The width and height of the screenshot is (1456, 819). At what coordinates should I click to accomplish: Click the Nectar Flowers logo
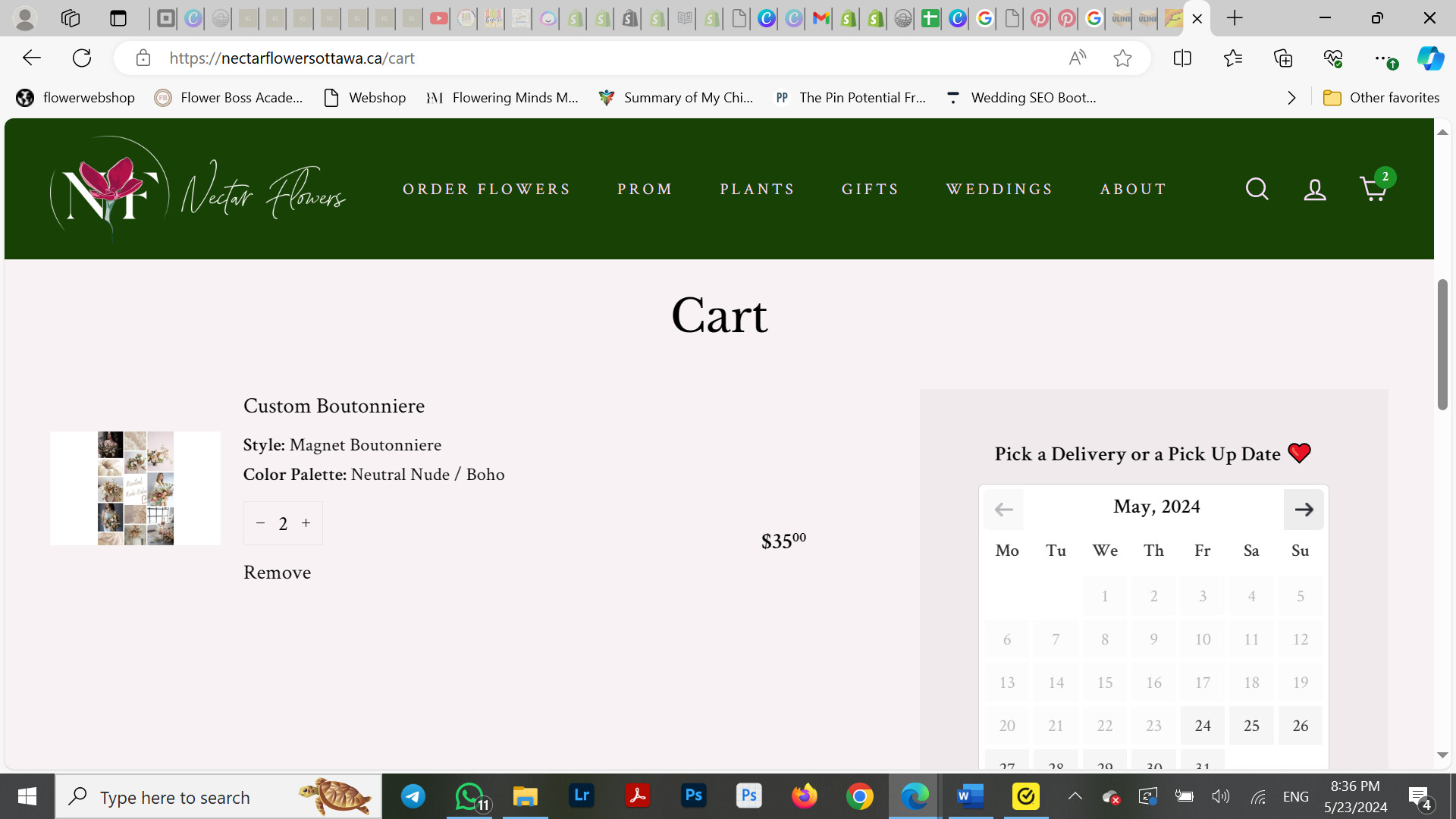click(x=198, y=189)
